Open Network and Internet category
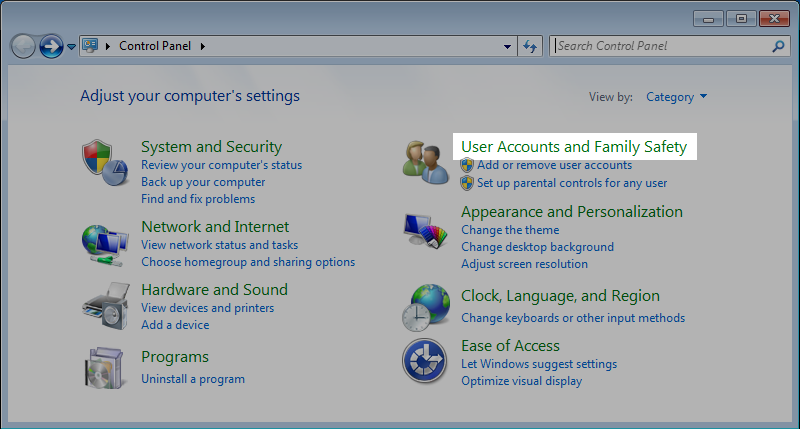 pos(215,226)
